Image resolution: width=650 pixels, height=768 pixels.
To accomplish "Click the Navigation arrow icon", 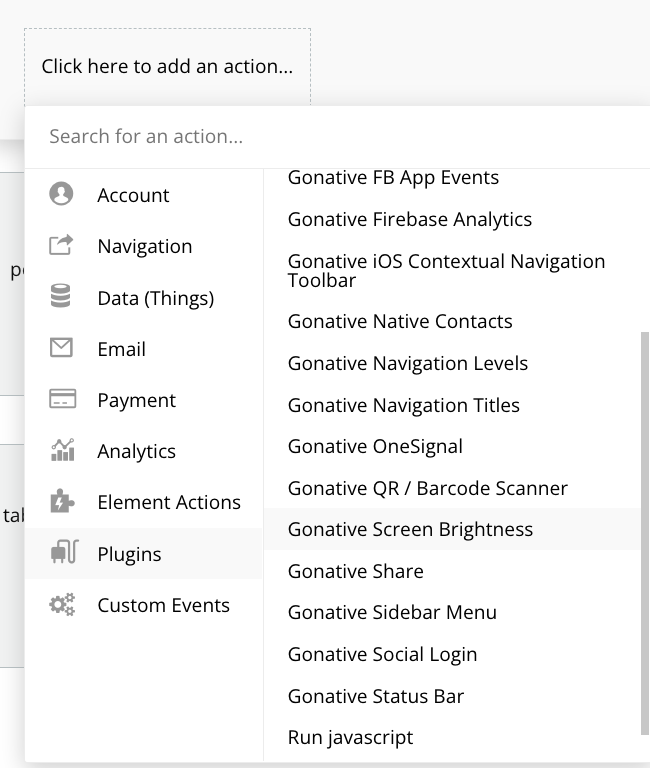I will (x=61, y=245).
